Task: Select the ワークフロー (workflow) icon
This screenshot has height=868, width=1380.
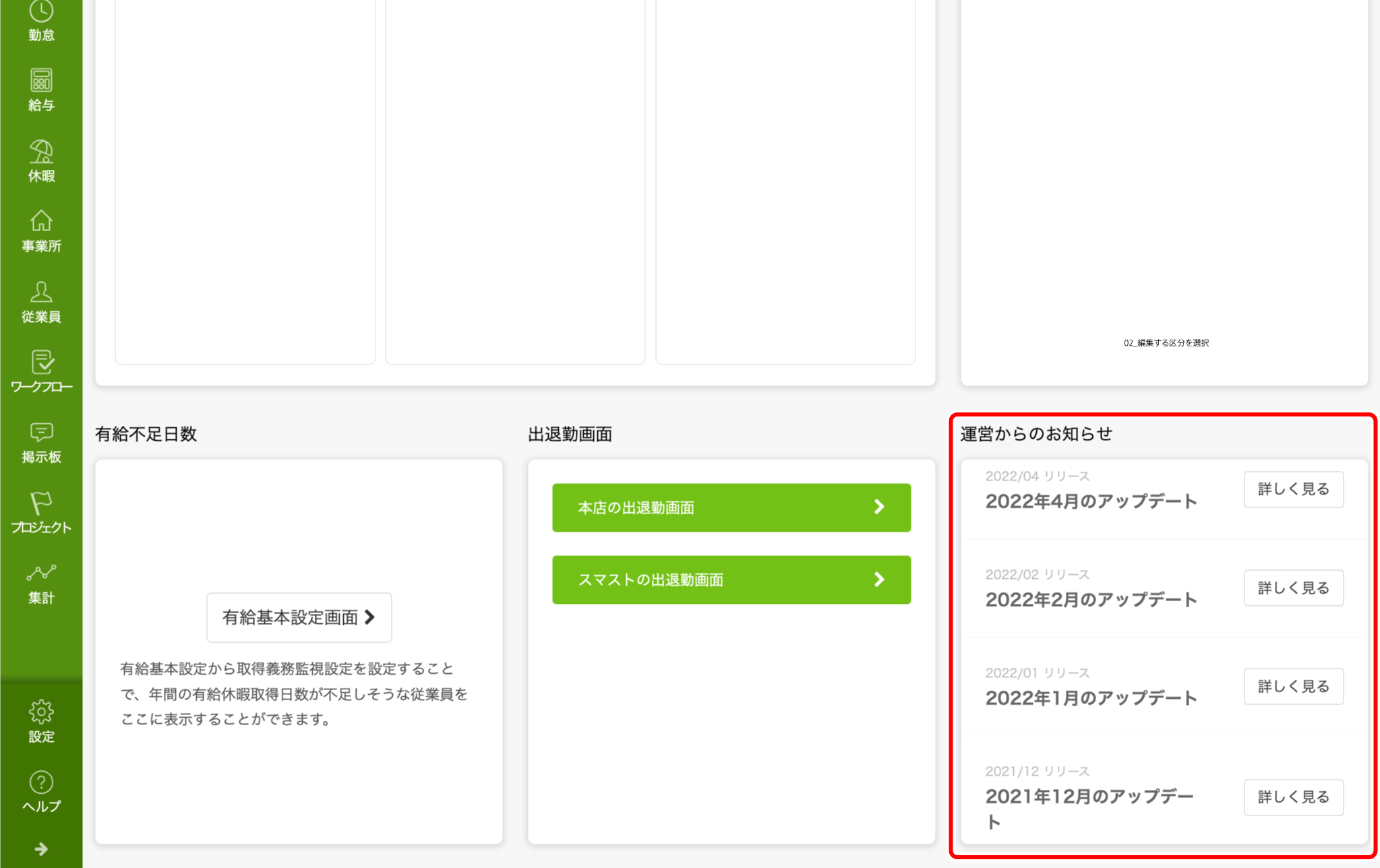Action: coord(41,371)
